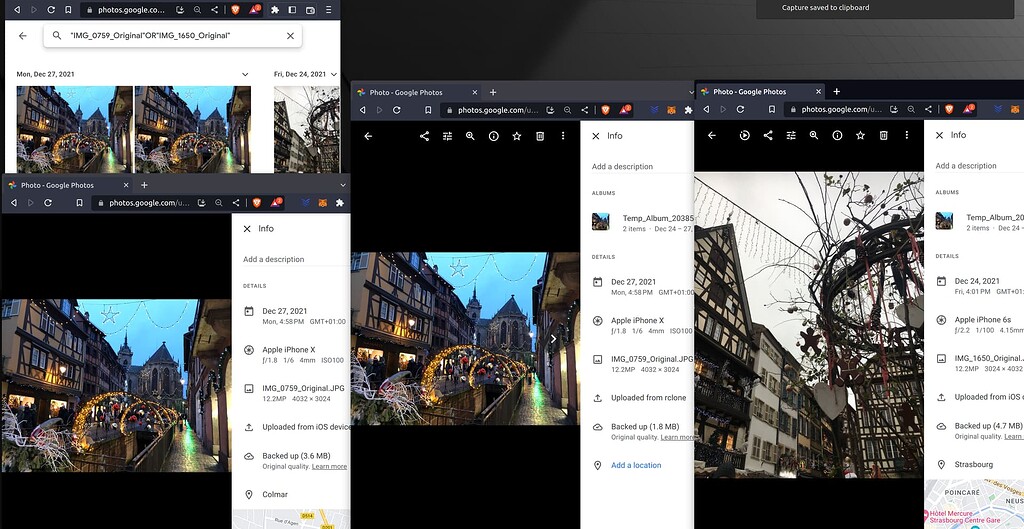Click Brave Shields lion in the Colmar window

[257, 203]
